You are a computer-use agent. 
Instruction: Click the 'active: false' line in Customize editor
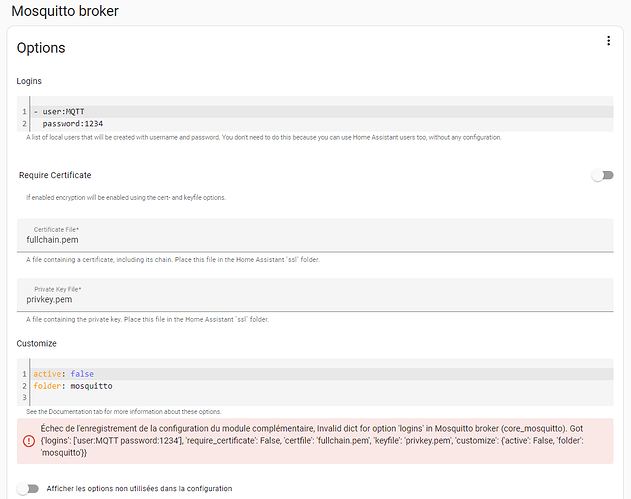[323, 374]
